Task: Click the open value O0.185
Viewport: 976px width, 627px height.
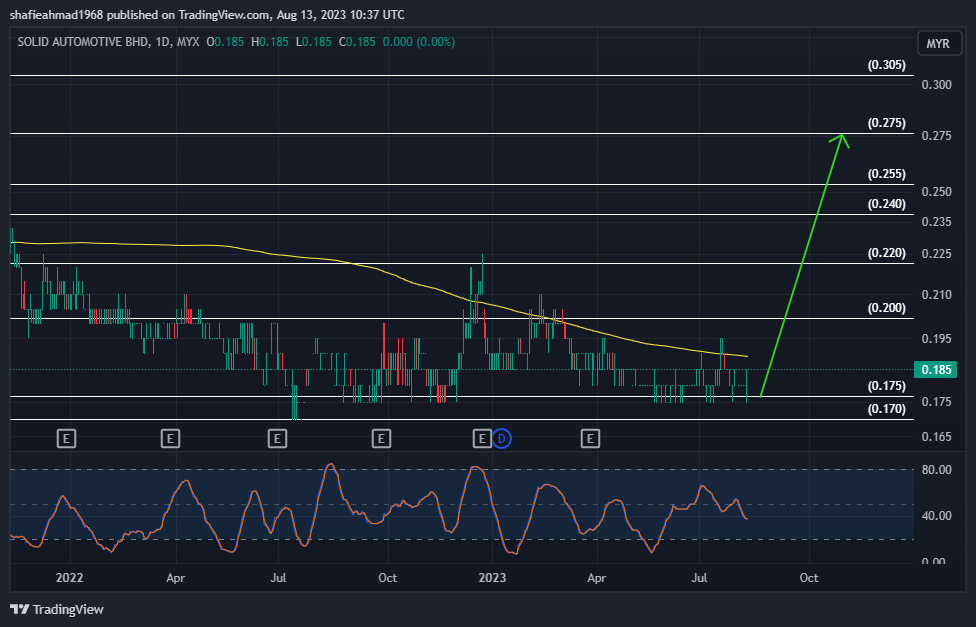Action: pos(225,42)
